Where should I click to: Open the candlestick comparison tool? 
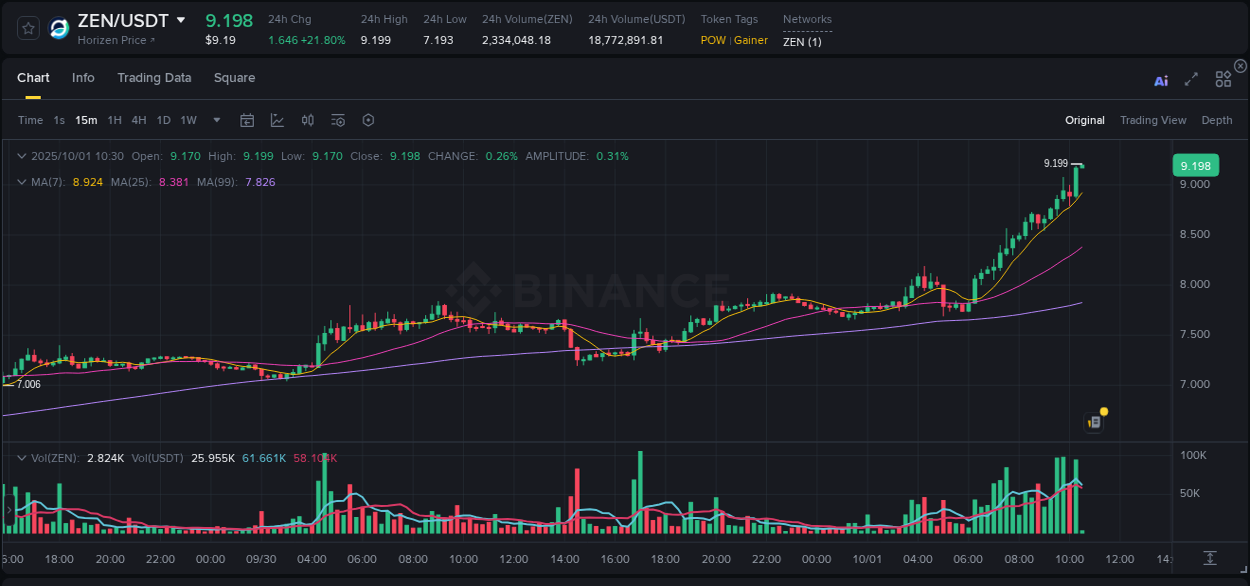307,120
